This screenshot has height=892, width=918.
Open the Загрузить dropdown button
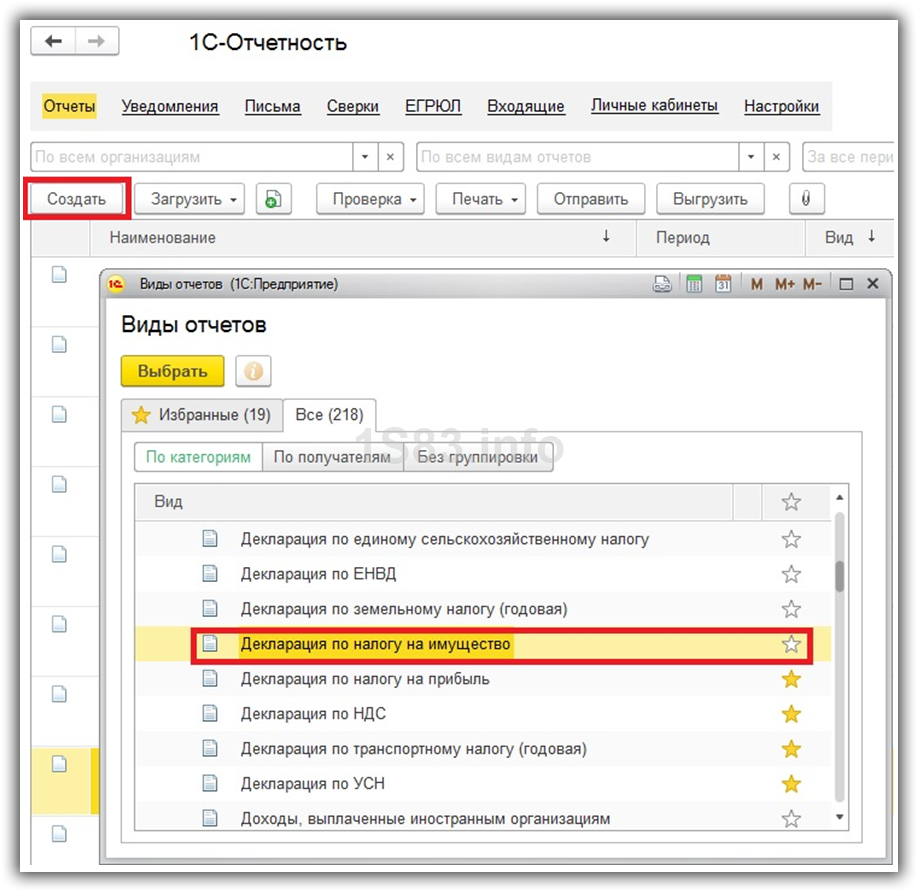click(190, 199)
